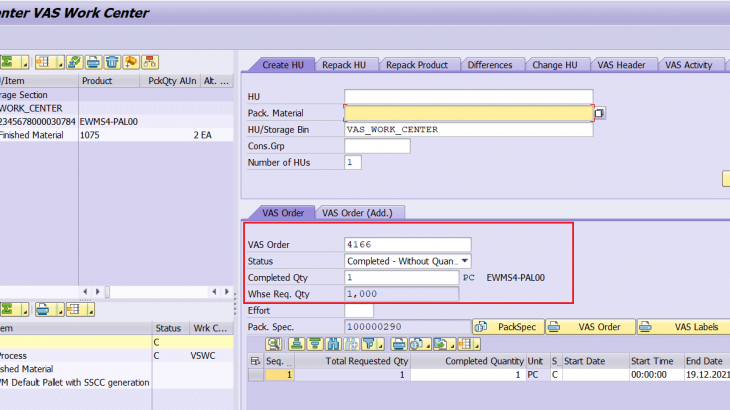This screenshot has width=730, height=410.
Task: Select the VAS Order tab
Action: point(283,213)
